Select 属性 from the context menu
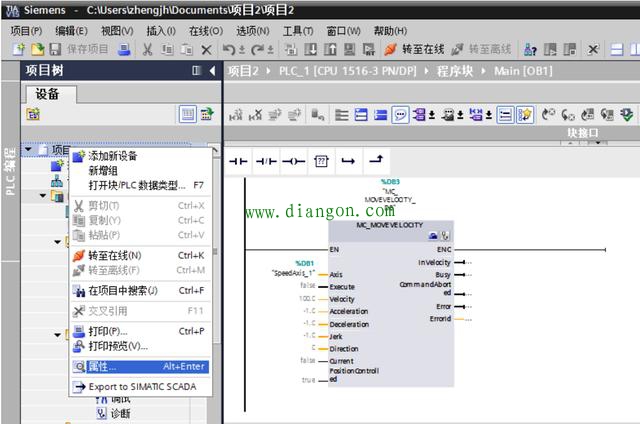 click(x=102, y=366)
